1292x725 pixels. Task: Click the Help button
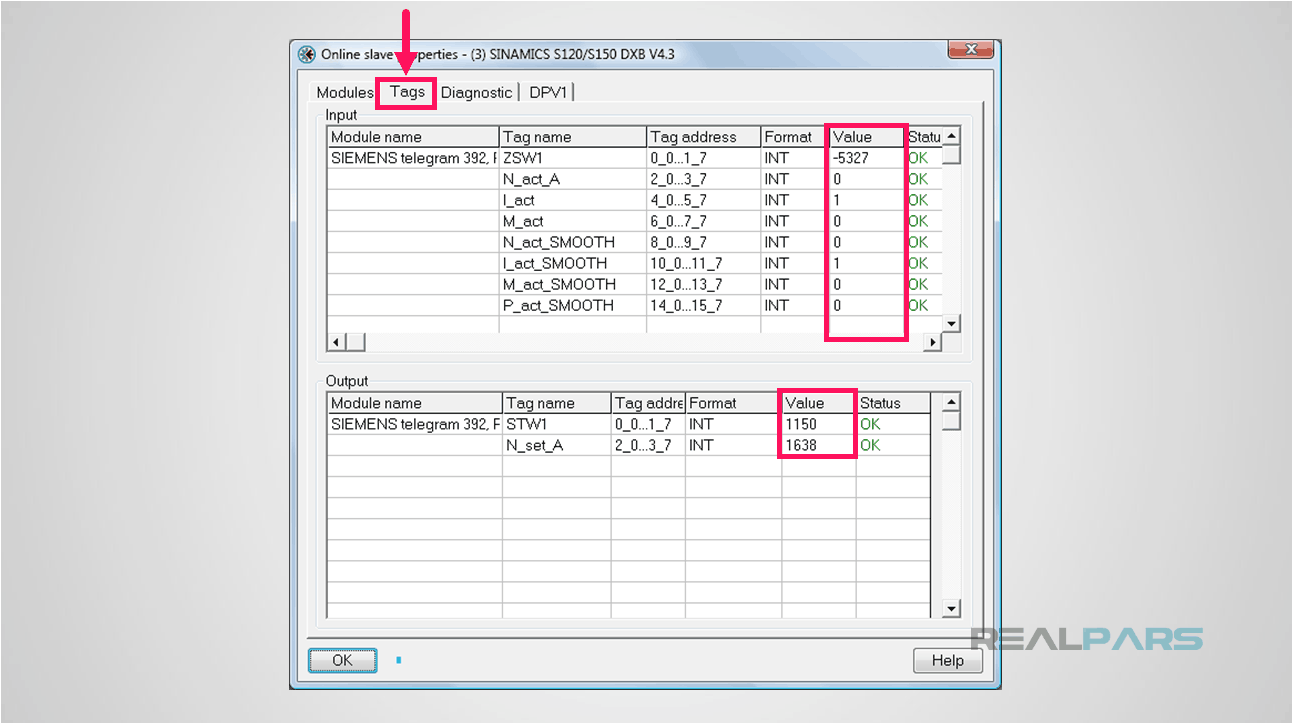pyautogui.click(x=947, y=660)
